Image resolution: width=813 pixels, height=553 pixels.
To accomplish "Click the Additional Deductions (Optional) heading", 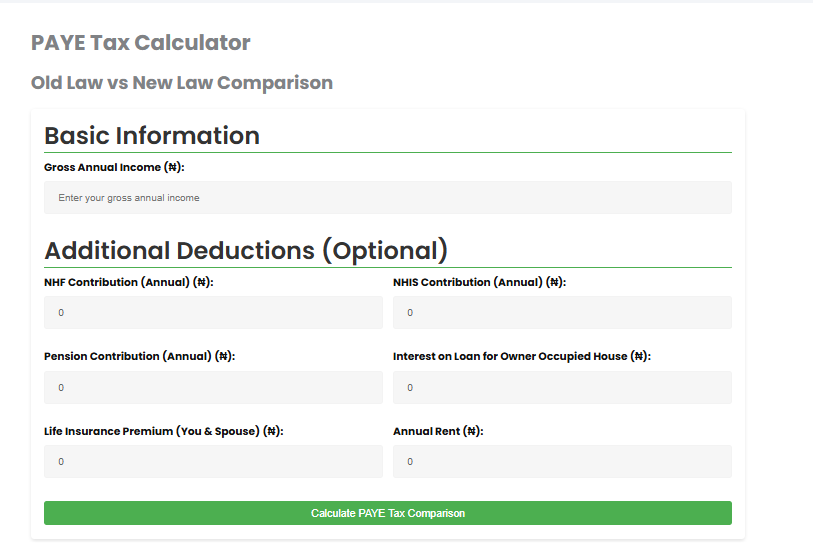I will [246, 250].
